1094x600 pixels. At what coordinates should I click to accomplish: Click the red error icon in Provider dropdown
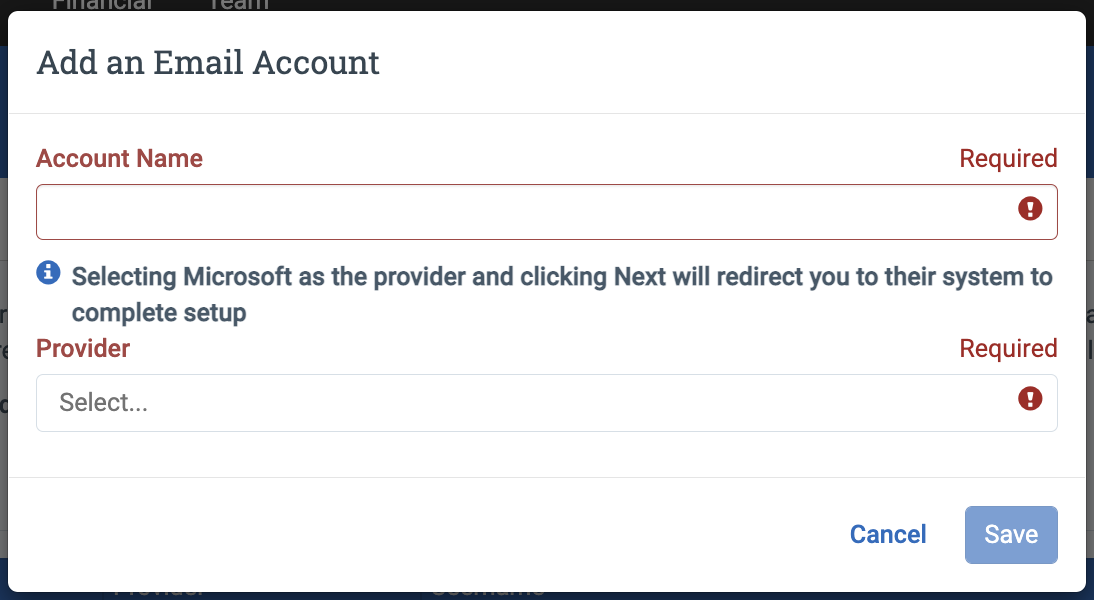pos(1030,399)
